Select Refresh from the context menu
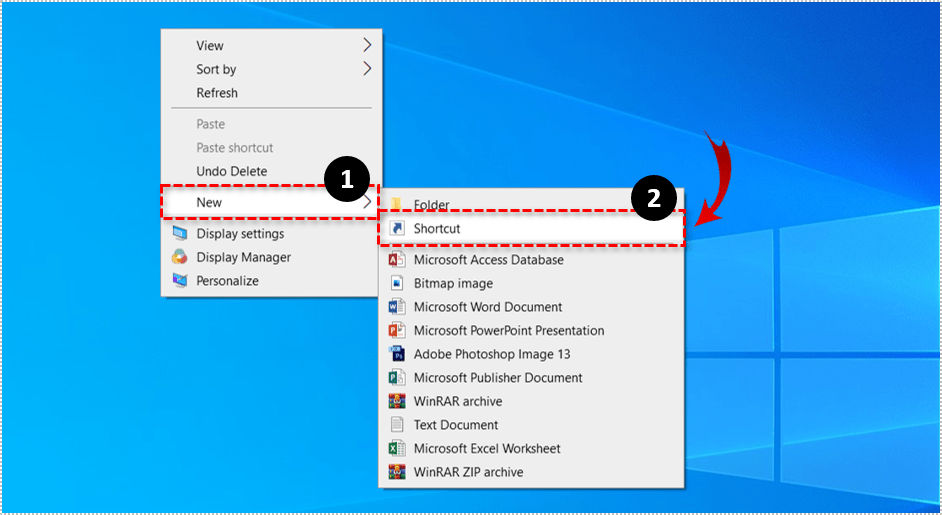Viewport: 942px width, 515px height. pyautogui.click(x=217, y=93)
